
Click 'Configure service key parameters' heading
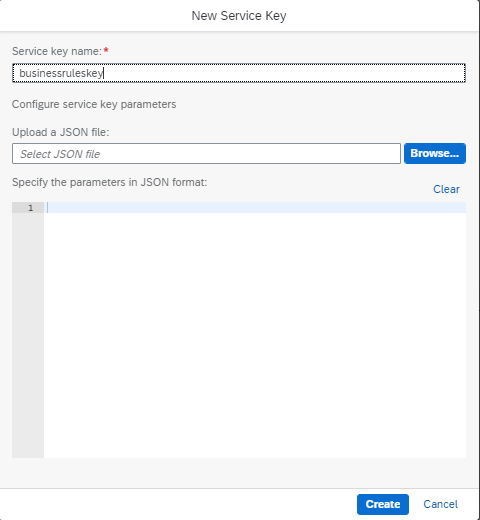coord(94,104)
